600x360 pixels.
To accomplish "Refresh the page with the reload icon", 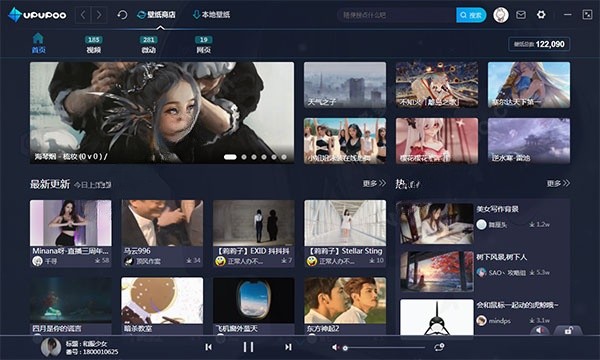I will click(122, 15).
